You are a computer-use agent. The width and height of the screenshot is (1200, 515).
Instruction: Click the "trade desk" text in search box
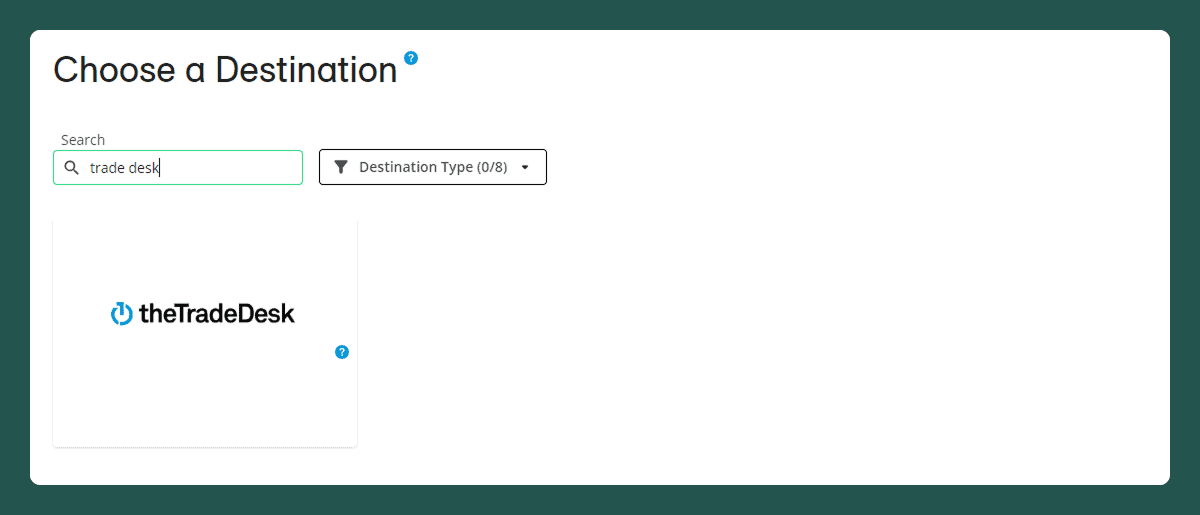pyautogui.click(x=124, y=168)
